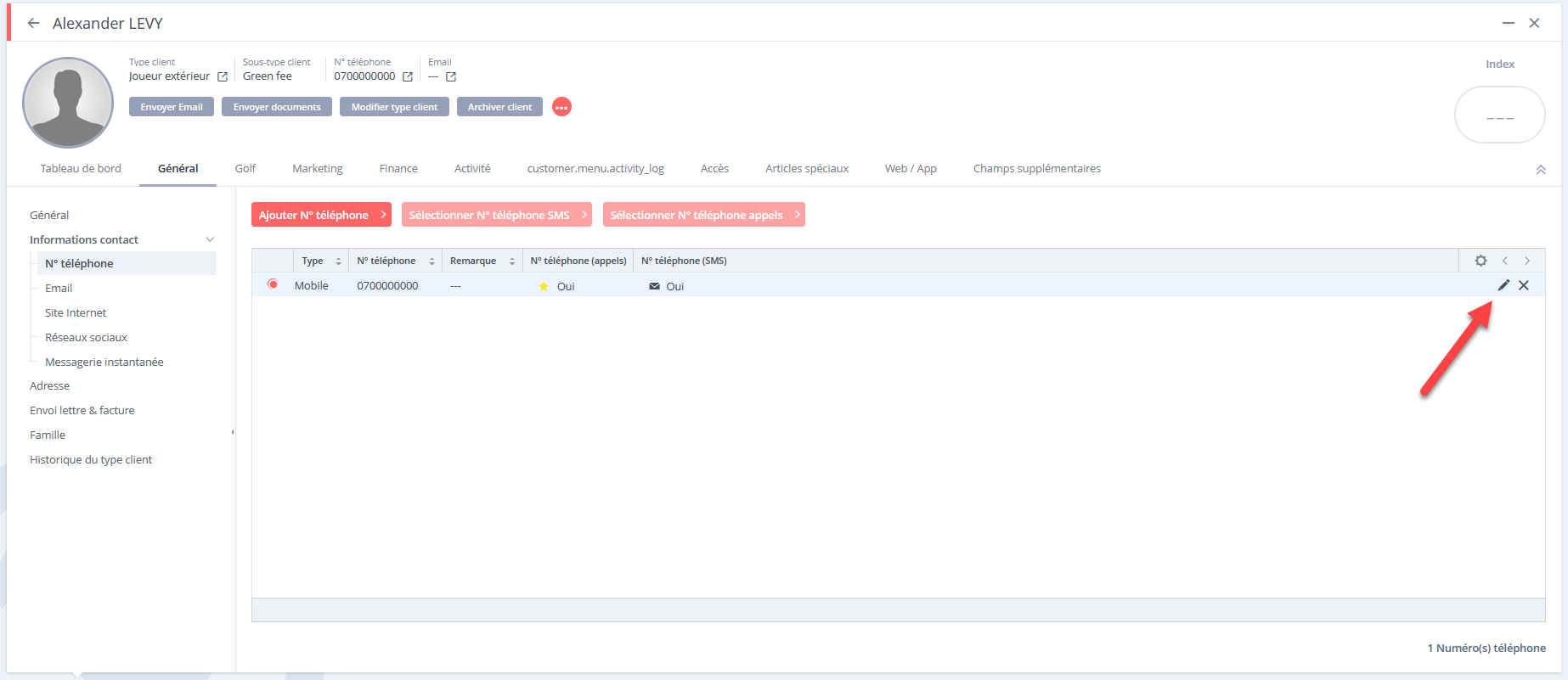Switch to the Golf tab

click(245, 168)
